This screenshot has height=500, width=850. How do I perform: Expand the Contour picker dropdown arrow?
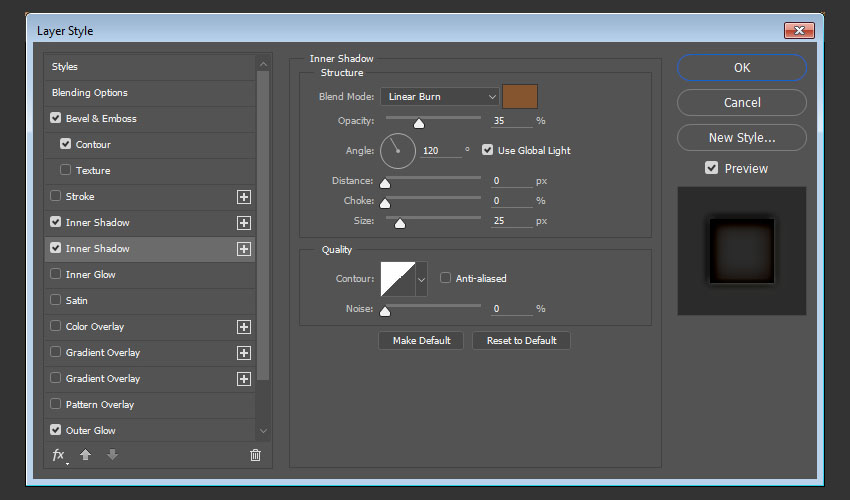click(x=421, y=279)
